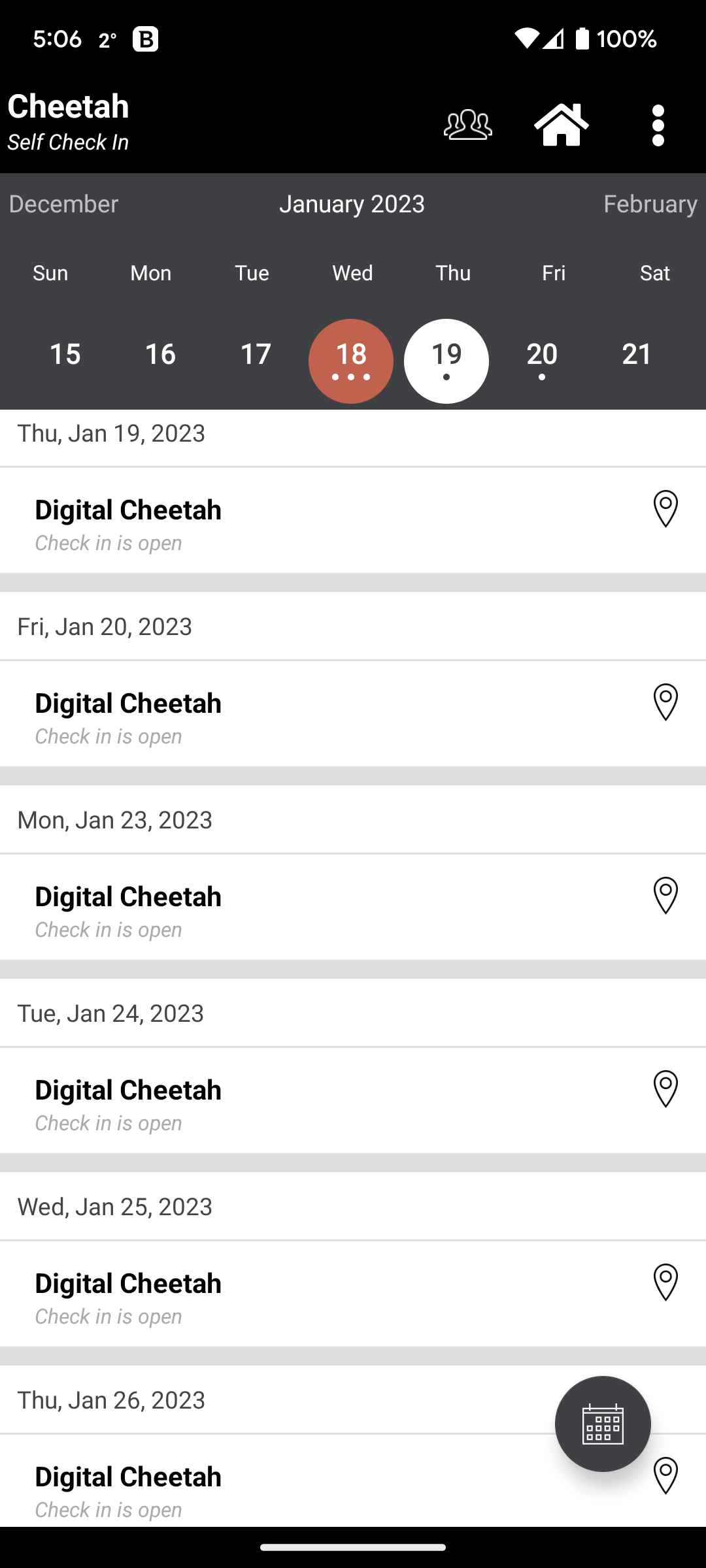706x1568 pixels.
Task: Open the three-dot overflow menu
Action: tap(658, 125)
